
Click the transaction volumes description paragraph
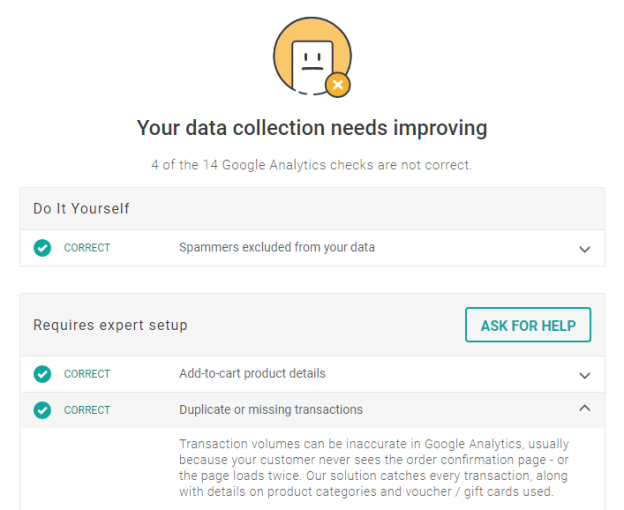coord(375,467)
